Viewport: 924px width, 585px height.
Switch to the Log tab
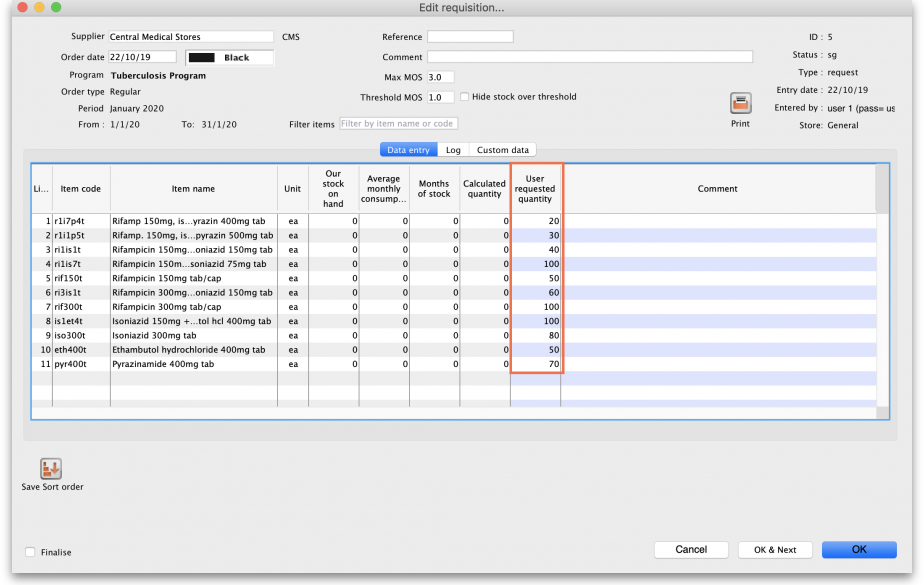(453, 150)
